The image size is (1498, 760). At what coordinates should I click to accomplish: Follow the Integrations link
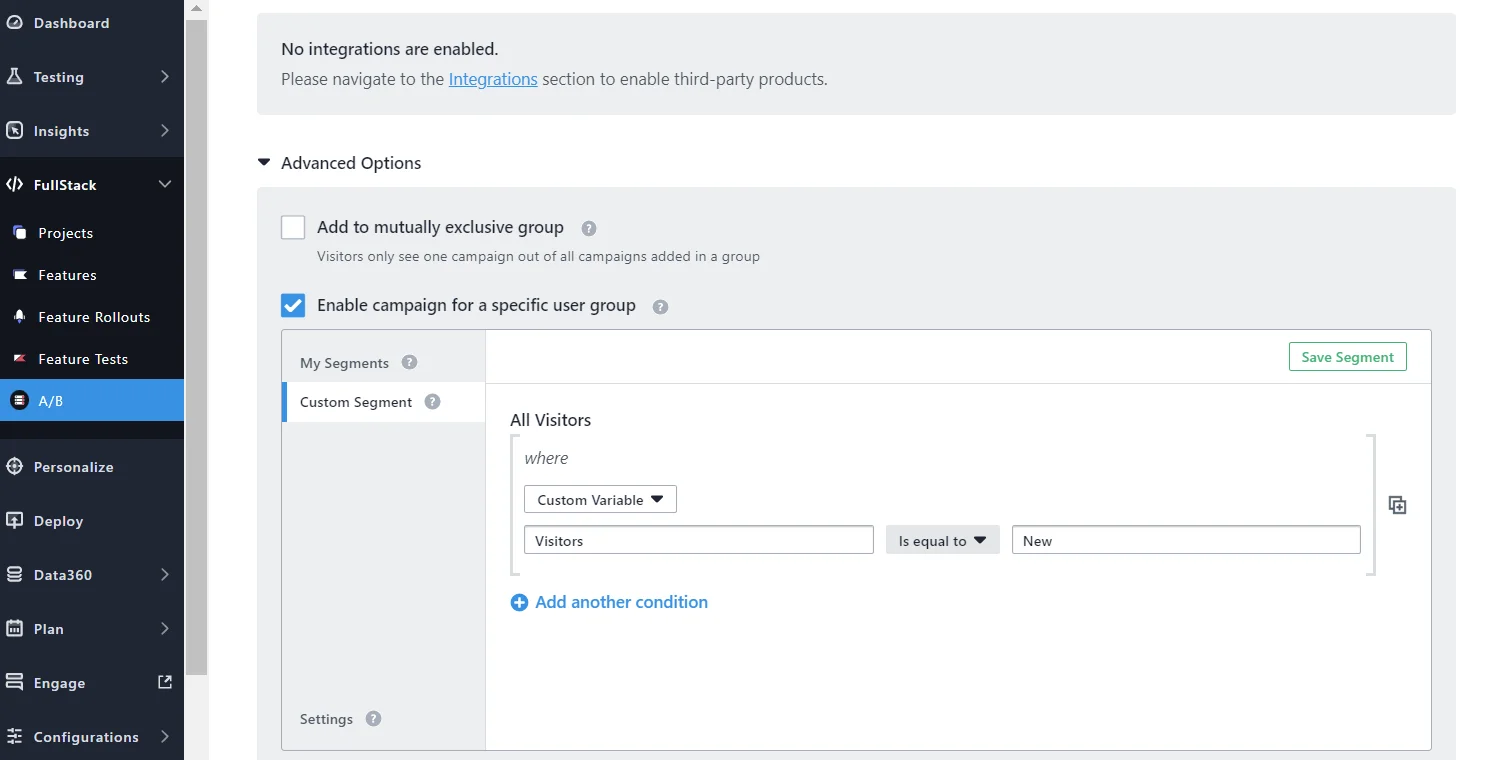coord(493,79)
